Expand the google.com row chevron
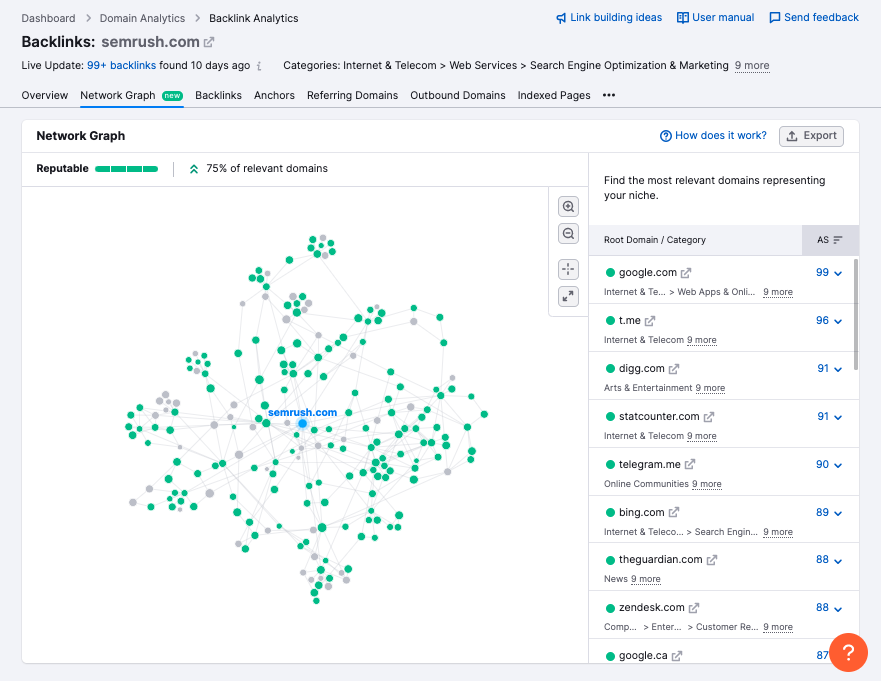881x681 pixels. coord(838,273)
